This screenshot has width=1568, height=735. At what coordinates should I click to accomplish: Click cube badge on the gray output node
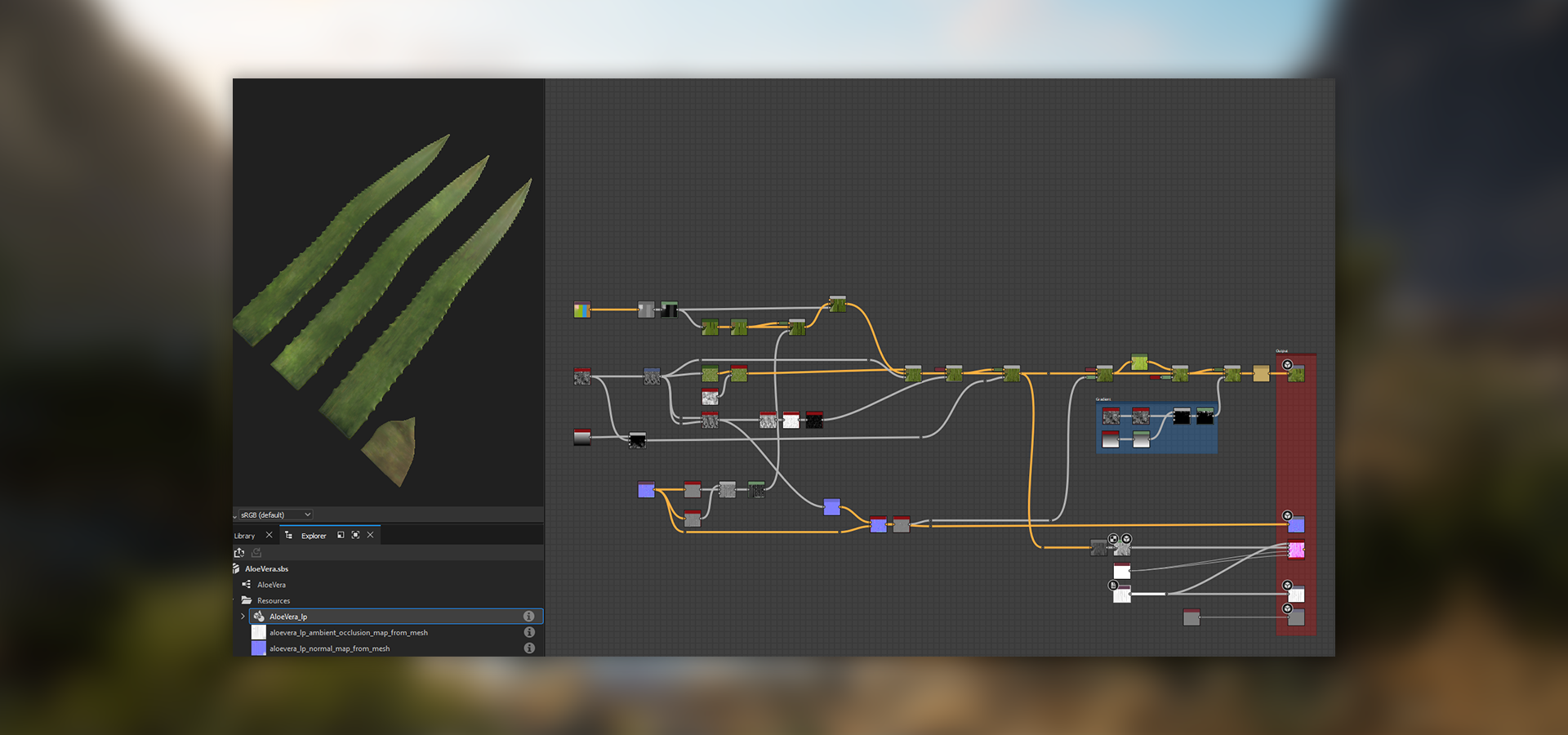pos(1287,608)
